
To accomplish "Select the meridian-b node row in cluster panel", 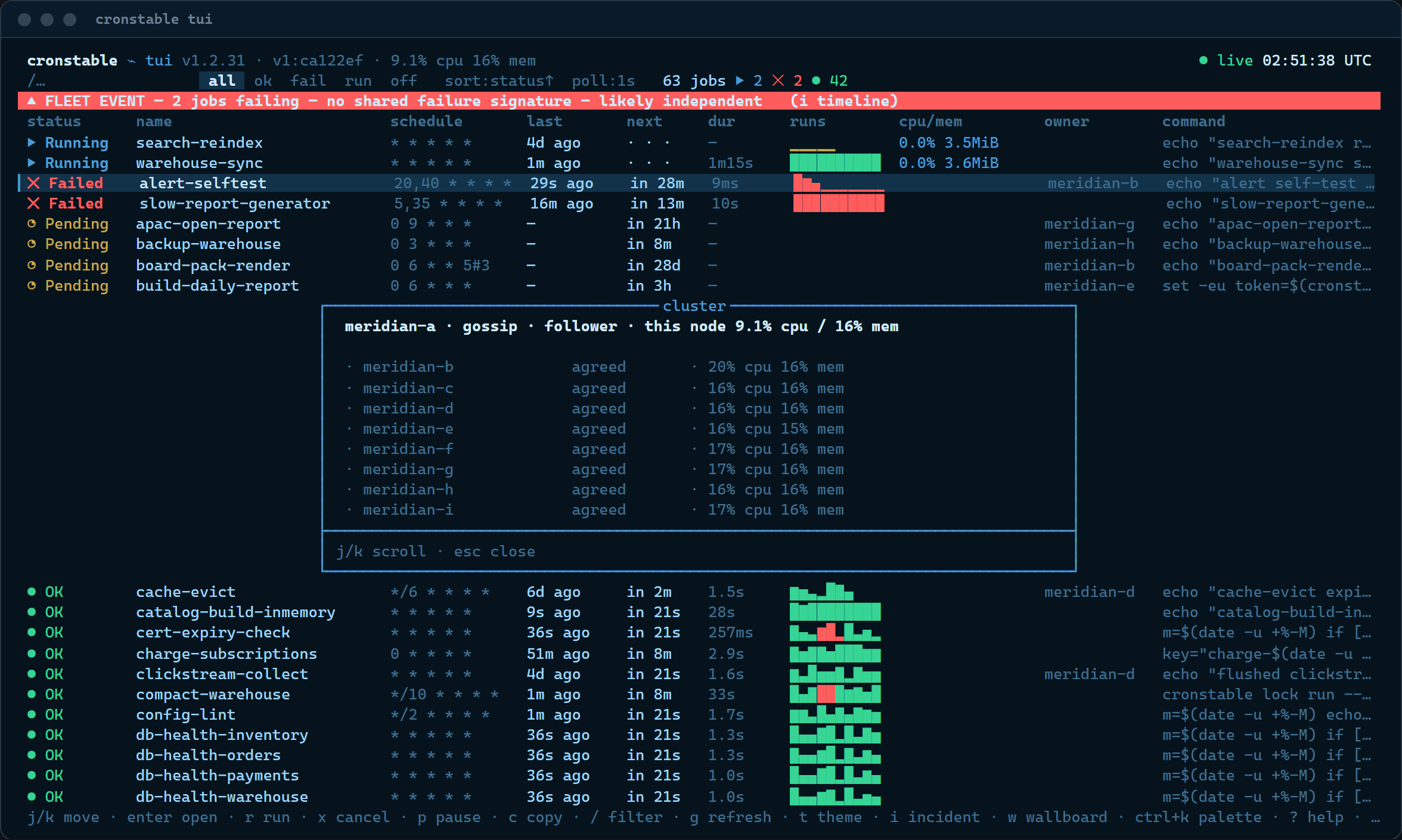I will coord(596,366).
